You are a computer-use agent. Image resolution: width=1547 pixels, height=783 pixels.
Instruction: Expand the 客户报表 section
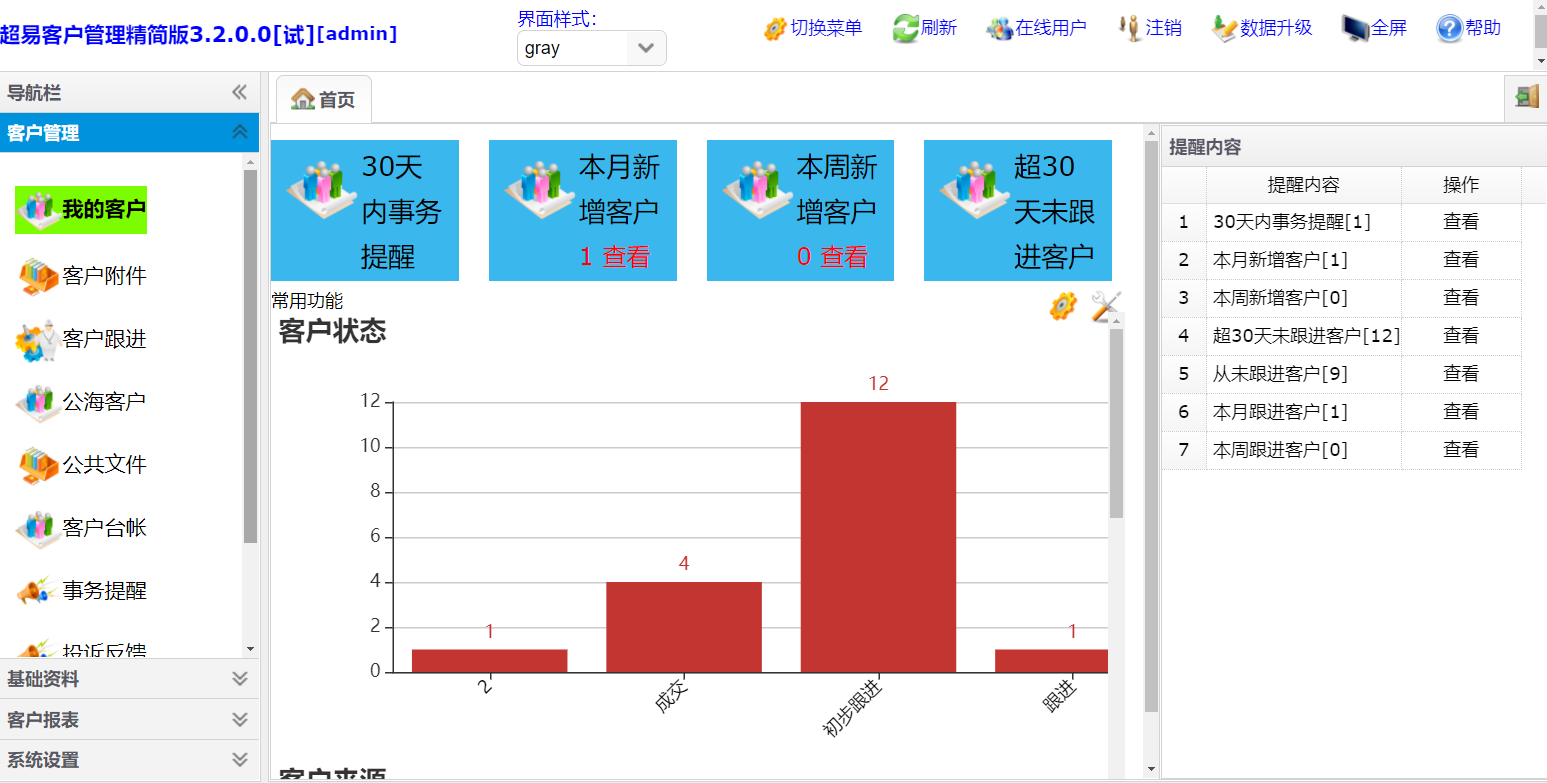(239, 720)
